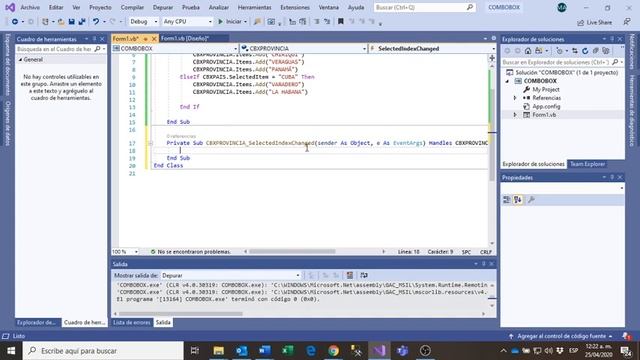The height and width of the screenshot is (360, 640).
Task: Click the feedback icon beside Live Share
Action: click(x=627, y=22)
